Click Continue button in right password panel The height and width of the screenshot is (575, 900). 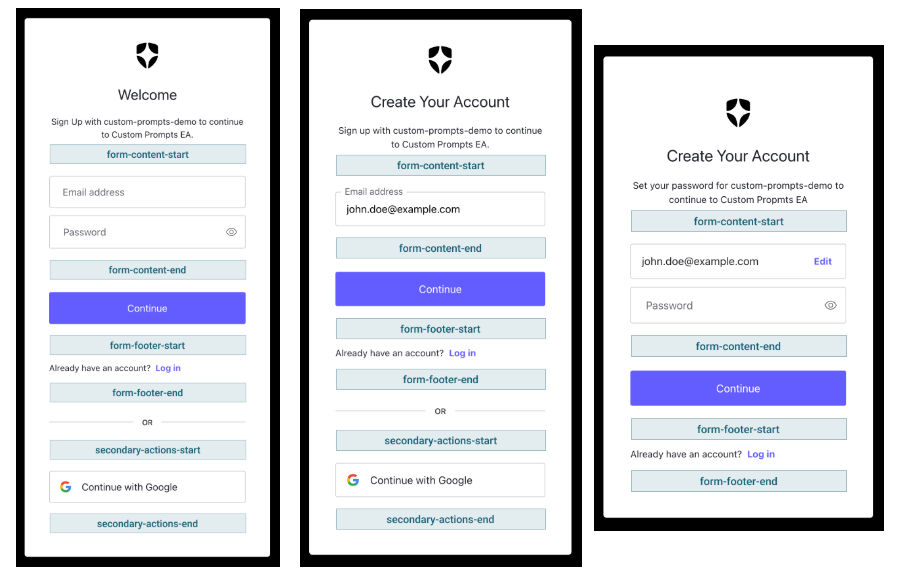(738, 388)
